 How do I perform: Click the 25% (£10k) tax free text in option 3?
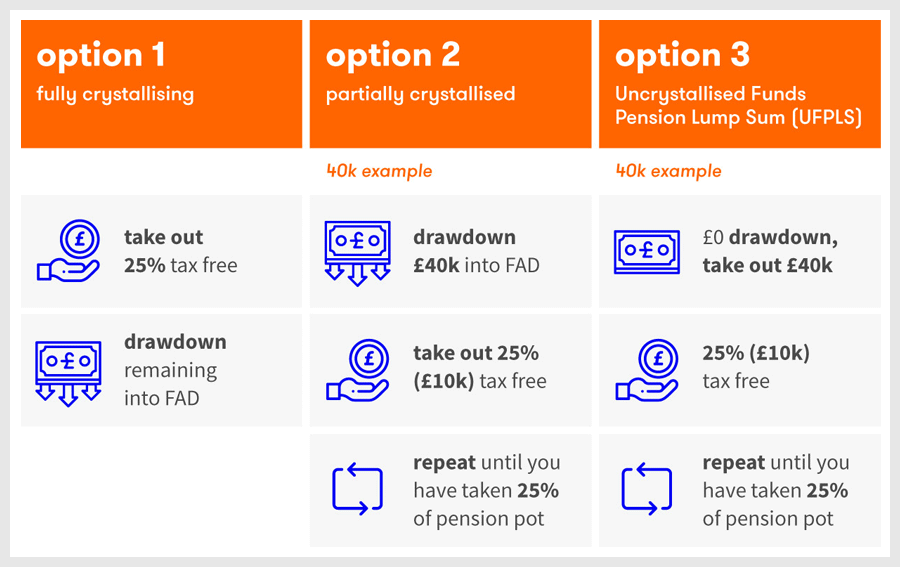tap(756, 367)
